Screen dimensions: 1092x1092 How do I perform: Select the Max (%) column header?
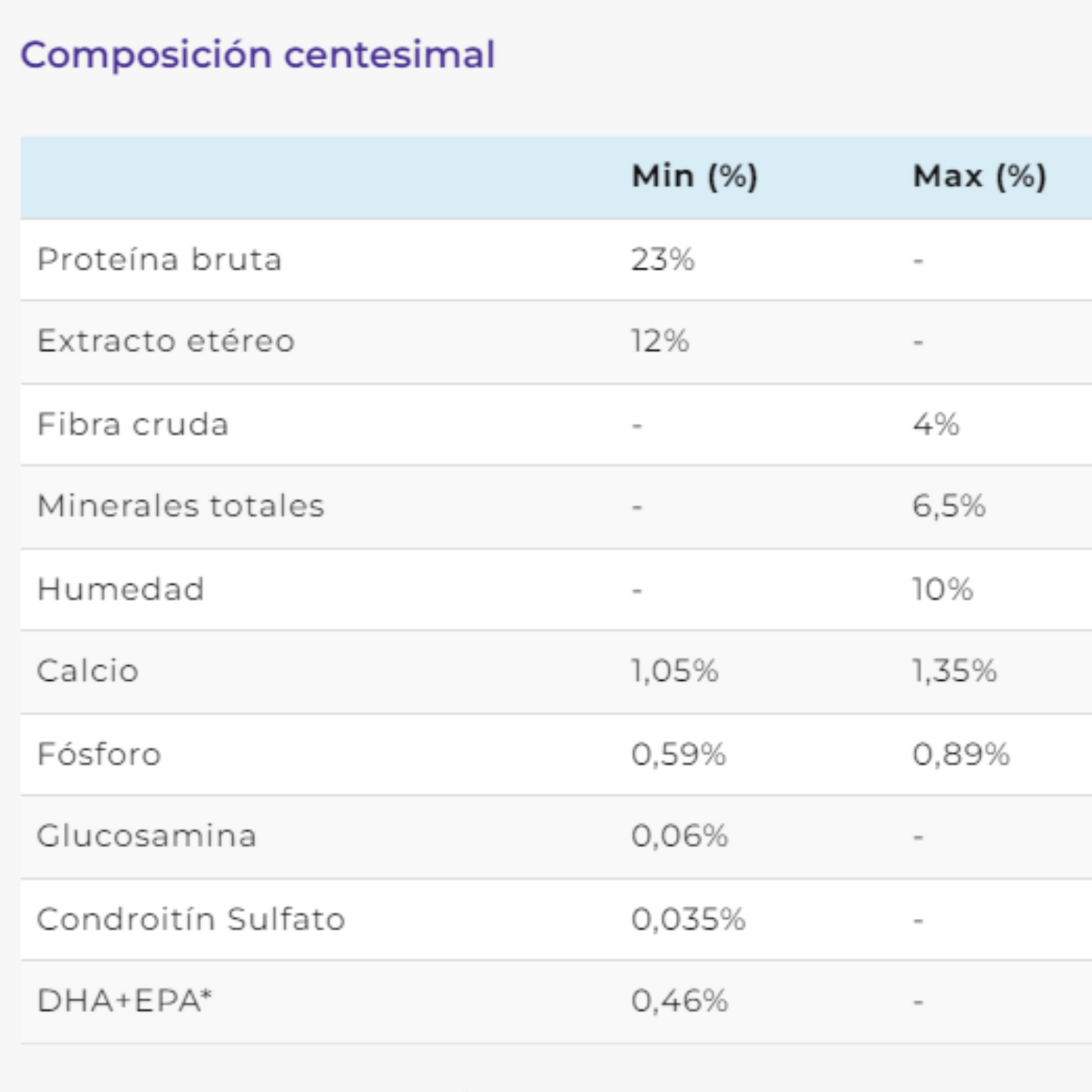[979, 177]
